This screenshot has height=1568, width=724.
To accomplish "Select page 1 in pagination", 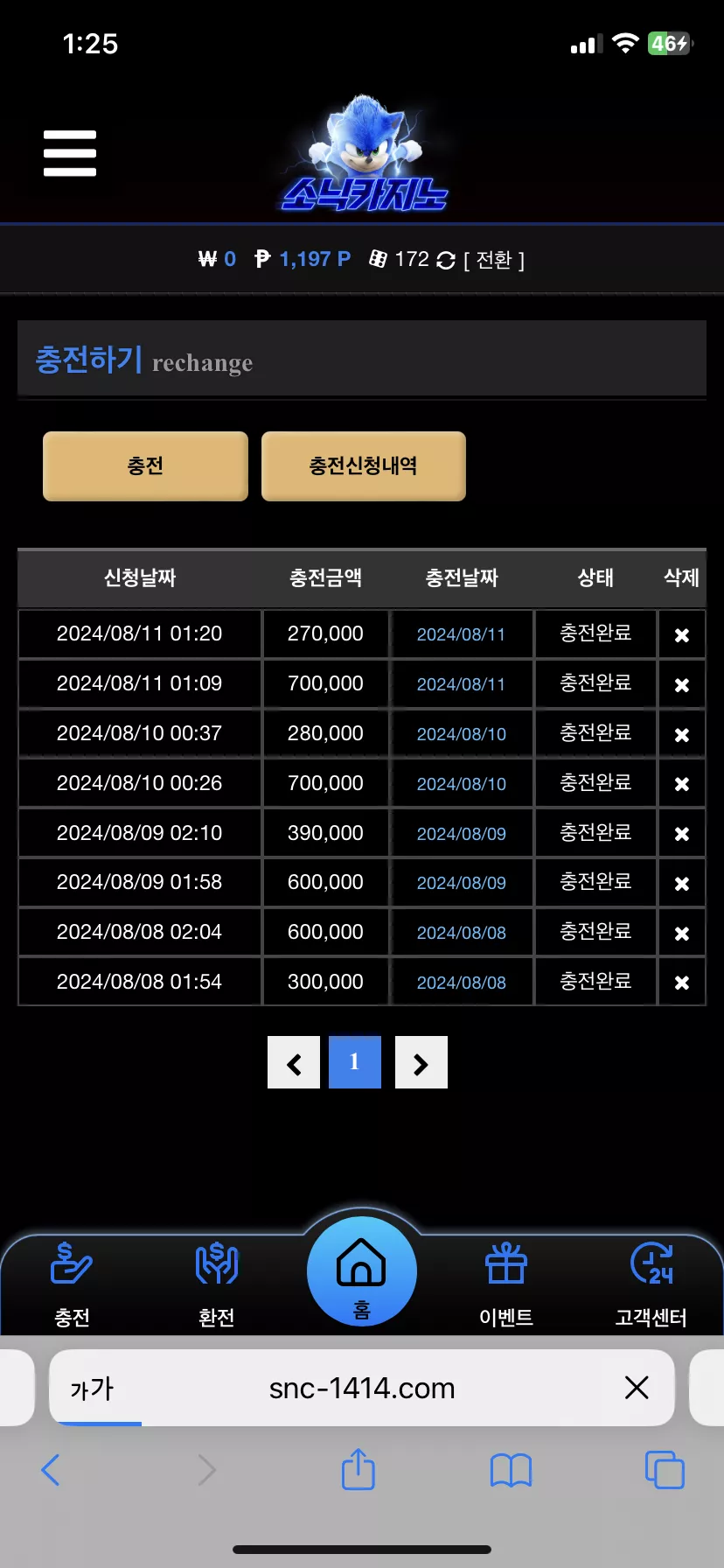I will pos(355,1062).
